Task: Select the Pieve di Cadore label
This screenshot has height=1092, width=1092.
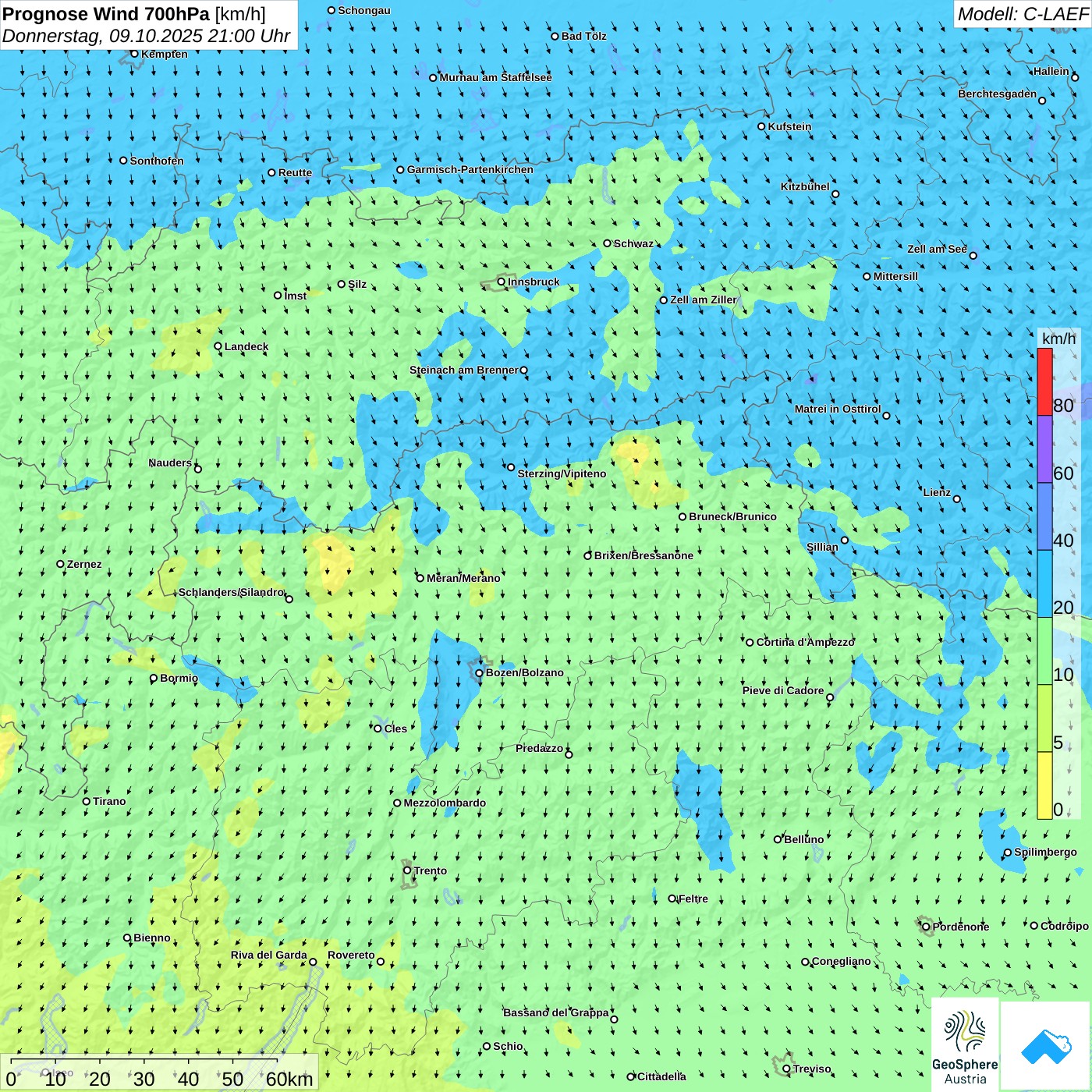Action: pyautogui.click(x=783, y=690)
